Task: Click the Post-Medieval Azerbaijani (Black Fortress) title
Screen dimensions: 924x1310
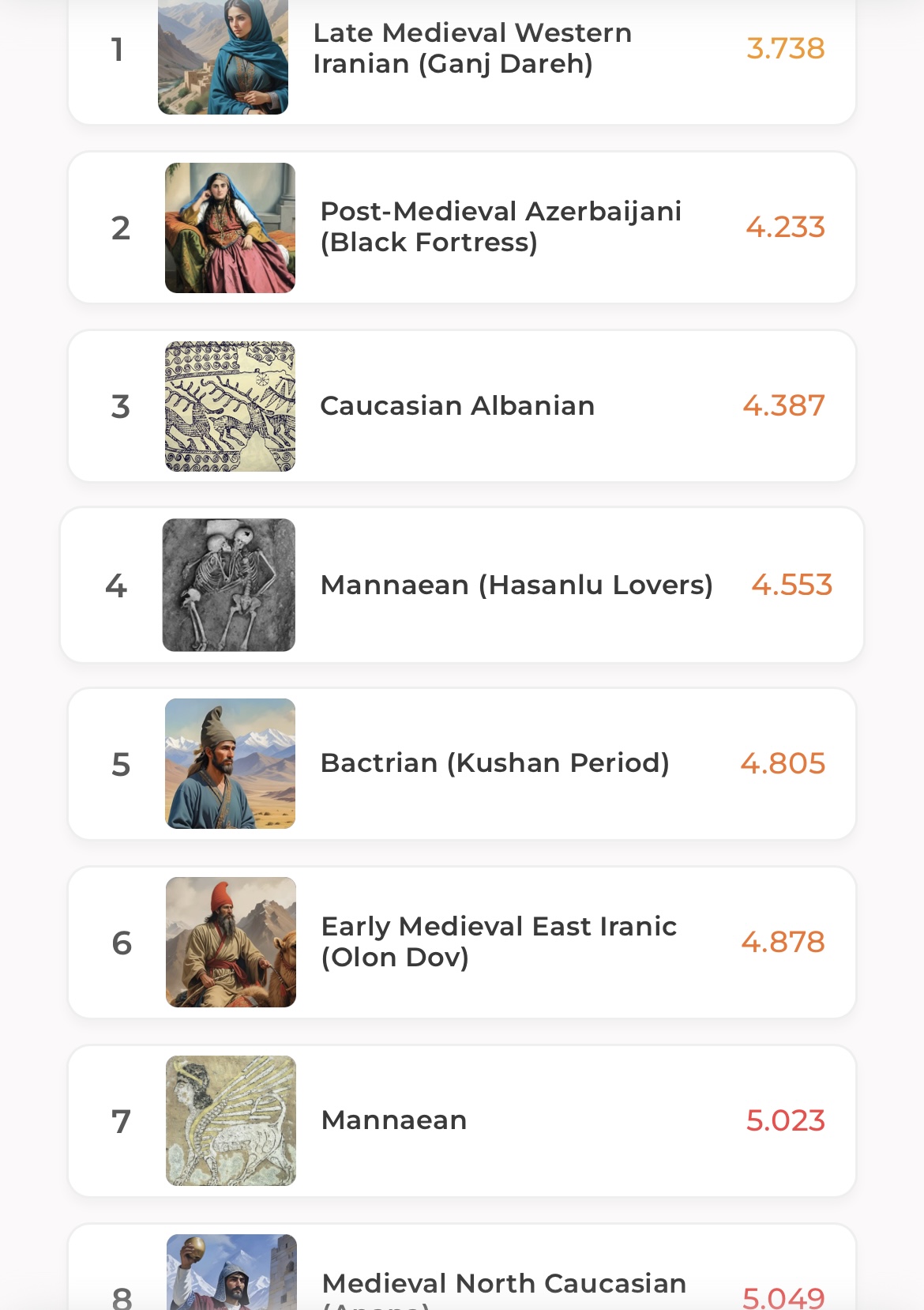Action: coord(501,227)
